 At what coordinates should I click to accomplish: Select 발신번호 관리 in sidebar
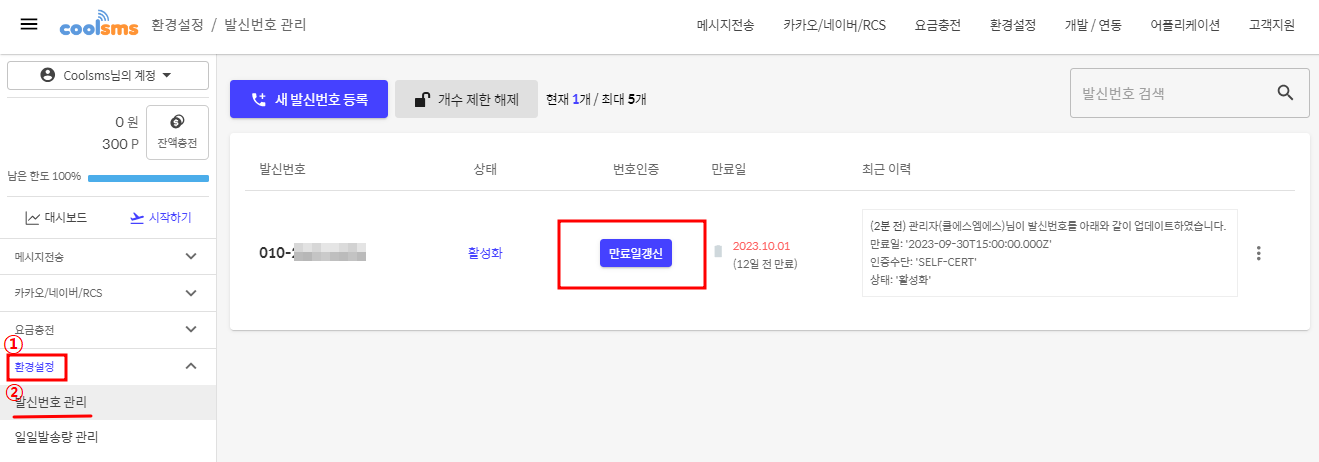108,402
